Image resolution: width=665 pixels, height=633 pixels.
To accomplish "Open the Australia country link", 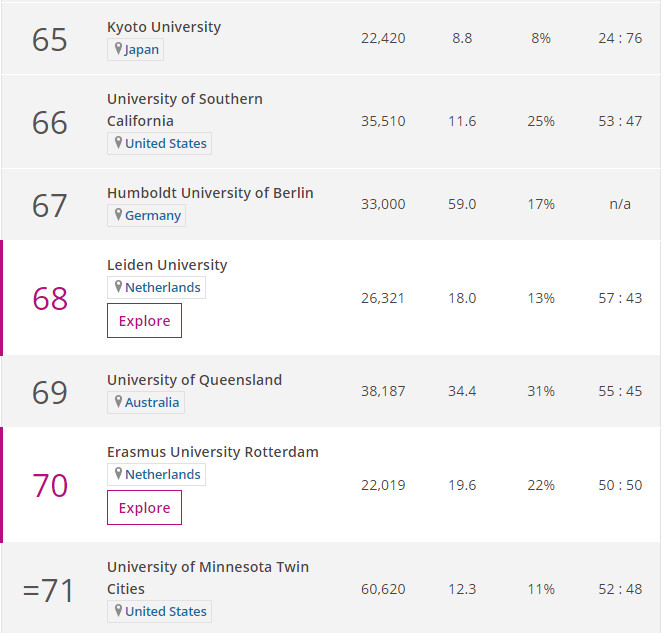I will click(152, 402).
